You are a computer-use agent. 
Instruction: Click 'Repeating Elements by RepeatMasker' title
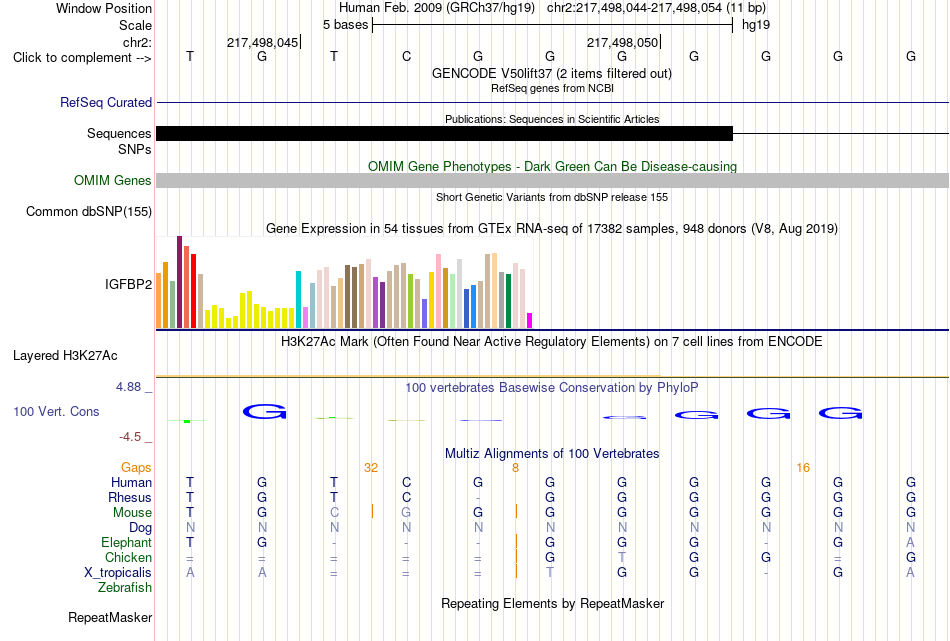[x=552, y=604]
